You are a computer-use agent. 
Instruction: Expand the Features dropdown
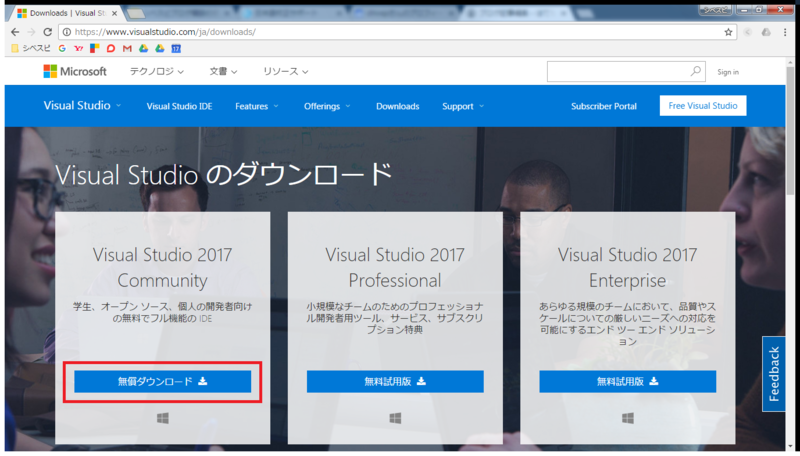[x=257, y=106]
